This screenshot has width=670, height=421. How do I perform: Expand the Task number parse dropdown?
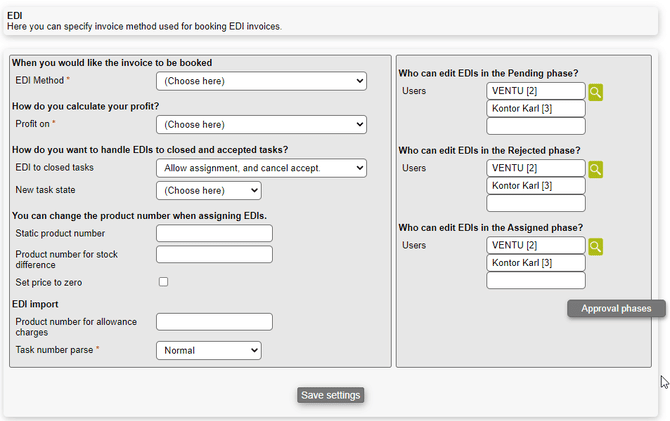click(209, 351)
